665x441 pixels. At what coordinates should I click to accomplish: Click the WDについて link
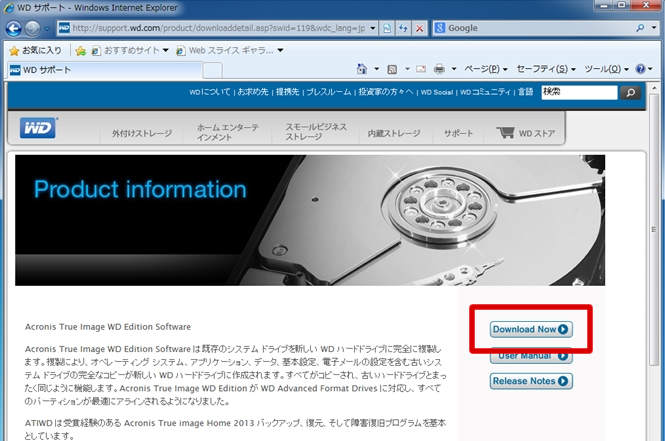click(210, 92)
